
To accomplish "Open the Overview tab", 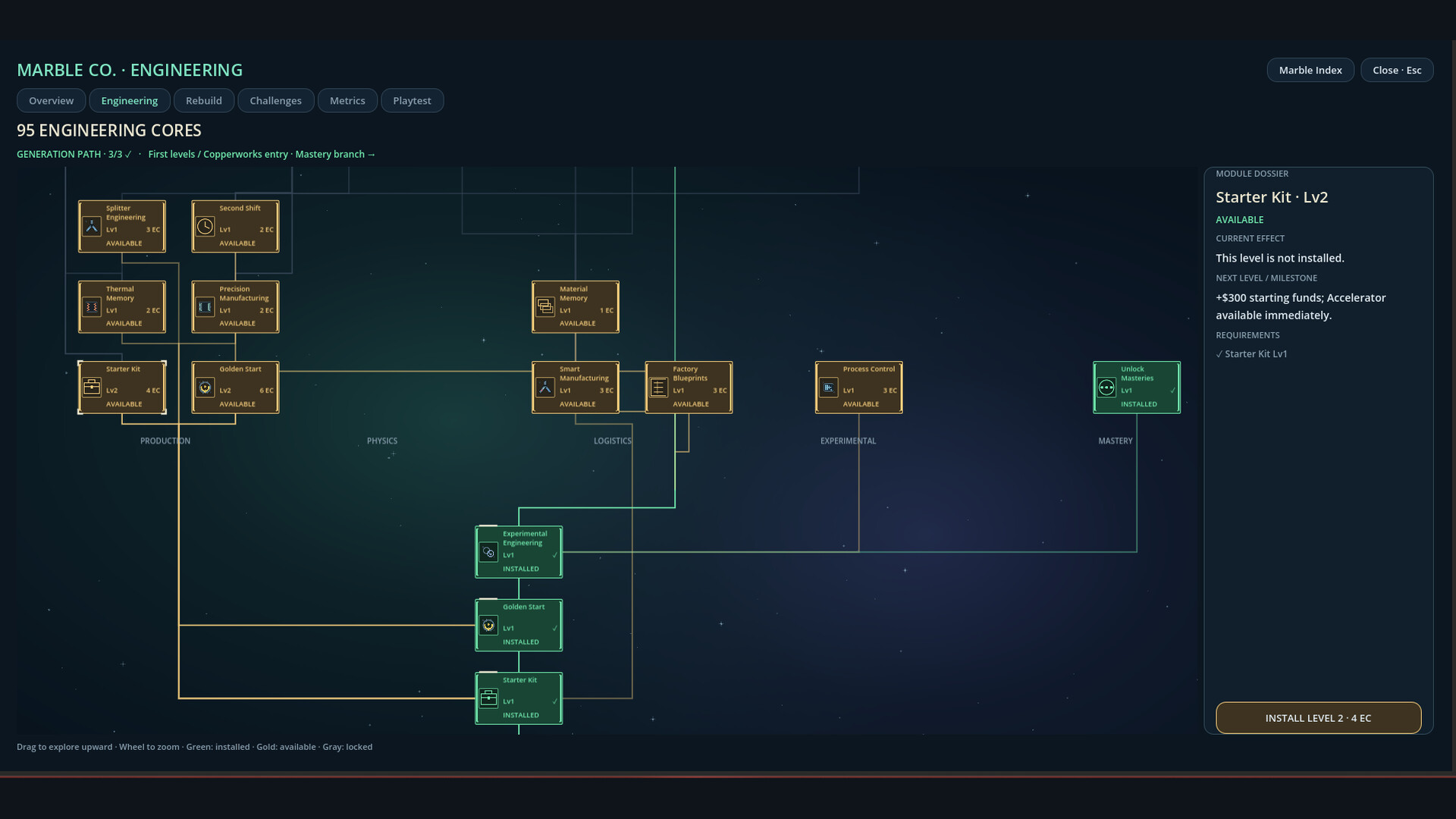I will click(x=51, y=100).
